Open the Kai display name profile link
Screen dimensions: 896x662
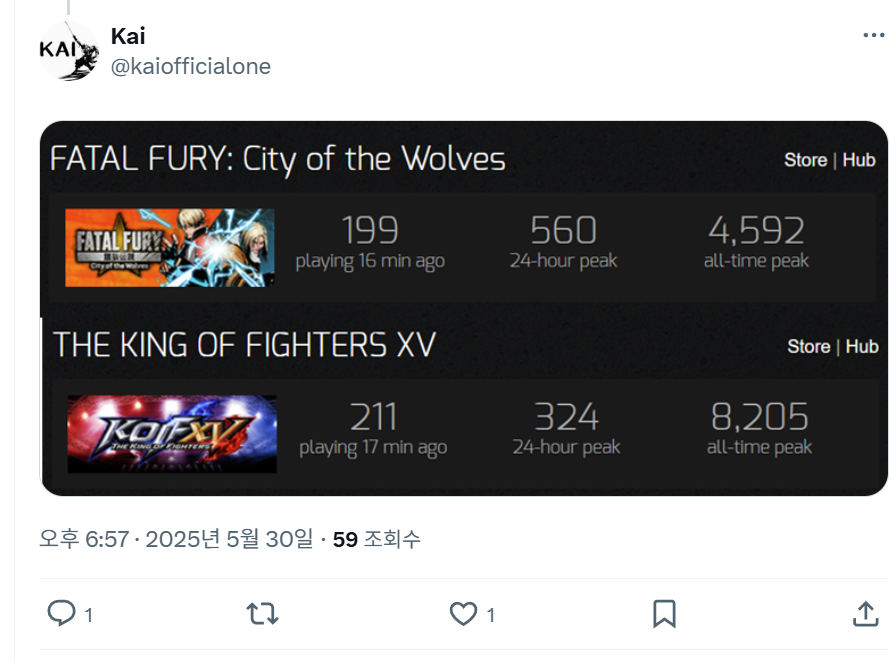pyautogui.click(x=128, y=36)
